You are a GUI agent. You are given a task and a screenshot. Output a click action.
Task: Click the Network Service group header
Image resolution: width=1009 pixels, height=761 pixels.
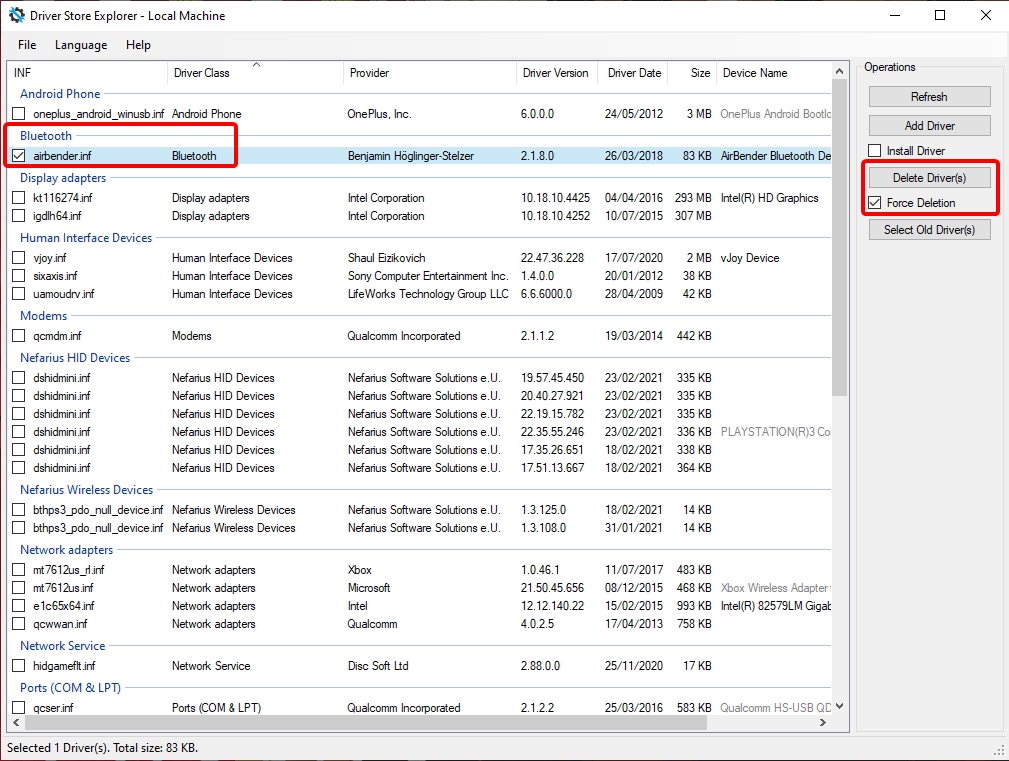point(62,646)
